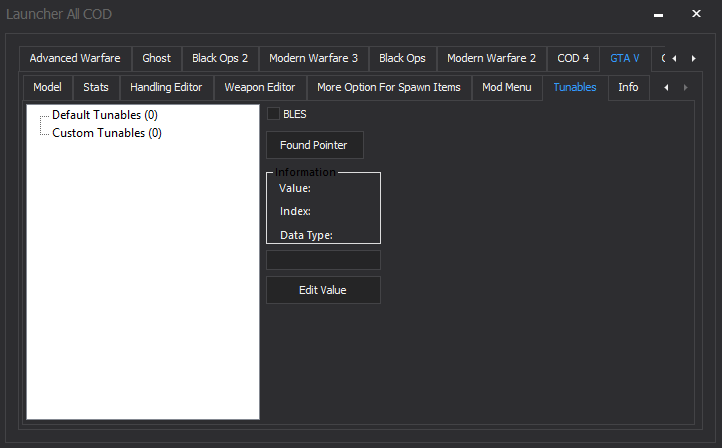Image resolution: width=722 pixels, height=448 pixels.
Task: Open the Weapon Editor tab
Action: pos(260,87)
